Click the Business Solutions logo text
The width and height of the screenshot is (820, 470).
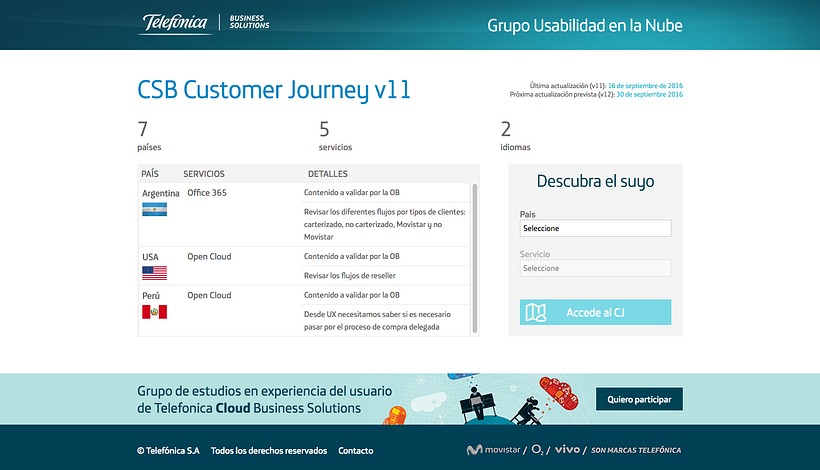point(249,21)
